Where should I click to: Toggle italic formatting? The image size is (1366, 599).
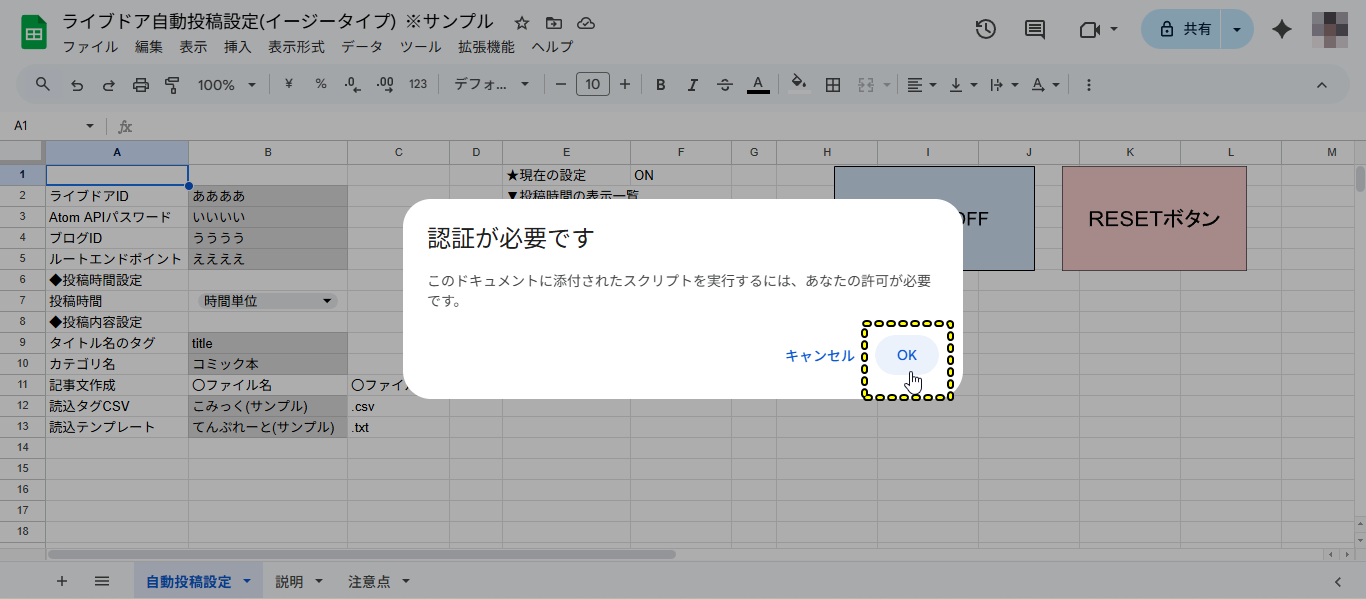point(692,85)
